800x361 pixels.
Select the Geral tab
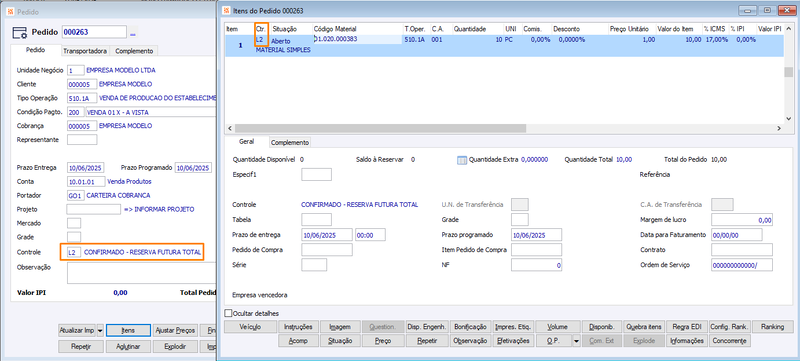pos(246,142)
